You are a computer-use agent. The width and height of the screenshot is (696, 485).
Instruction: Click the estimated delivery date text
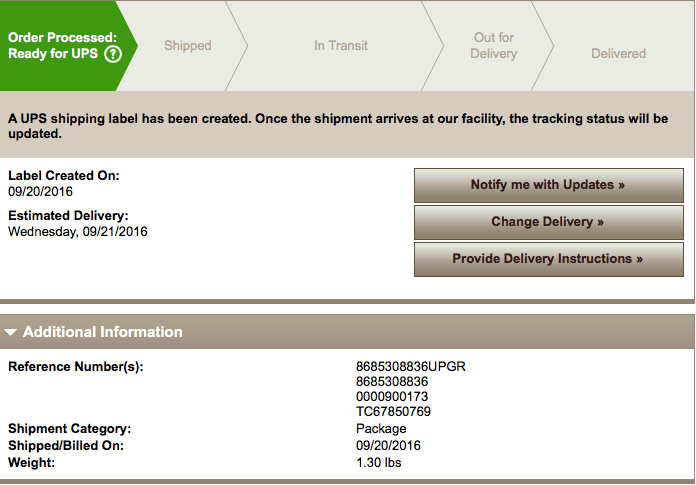pos(78,232)
